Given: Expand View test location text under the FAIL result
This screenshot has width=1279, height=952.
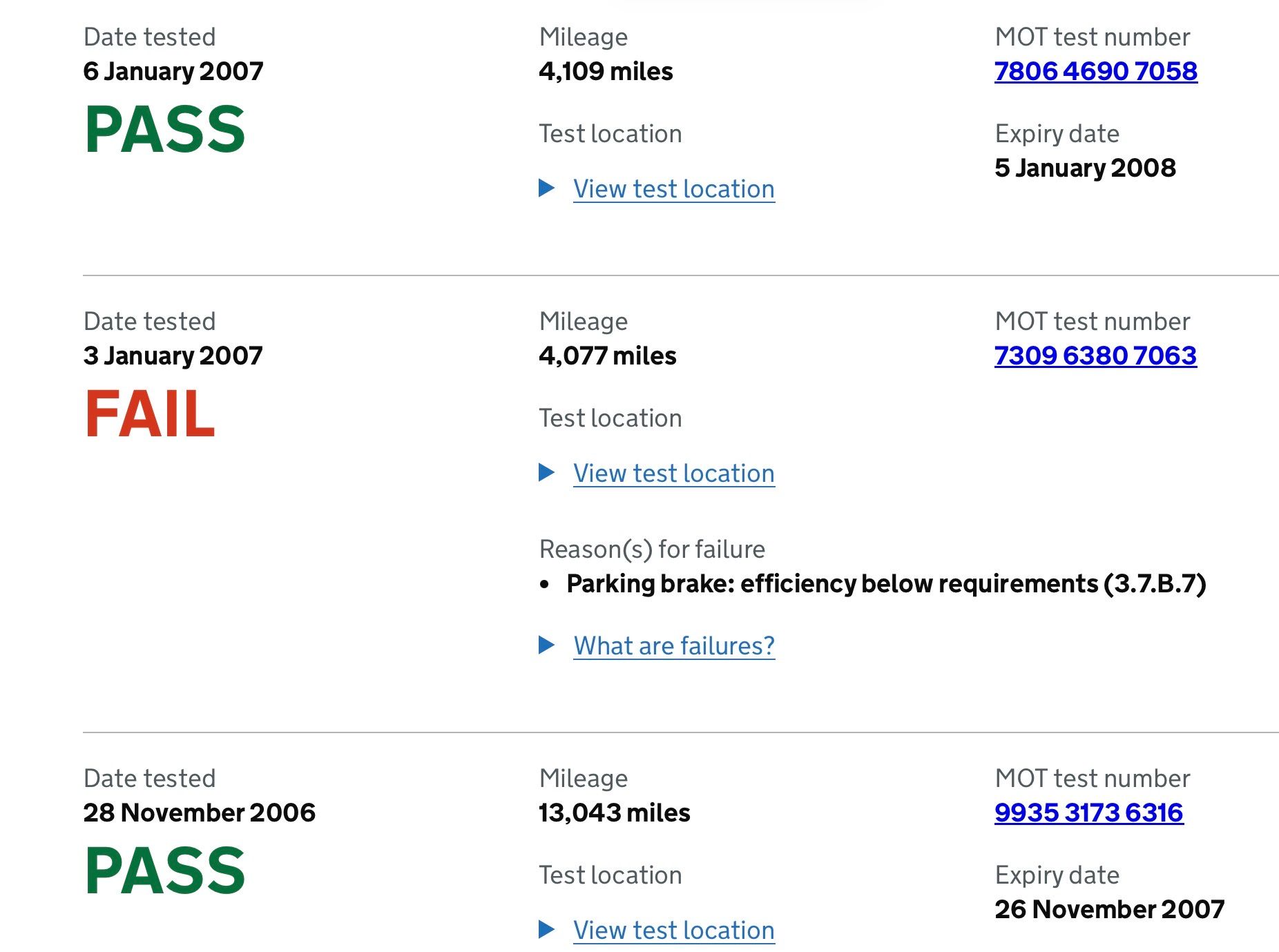Looking at the screenshot, I should [x=673, y=474].
